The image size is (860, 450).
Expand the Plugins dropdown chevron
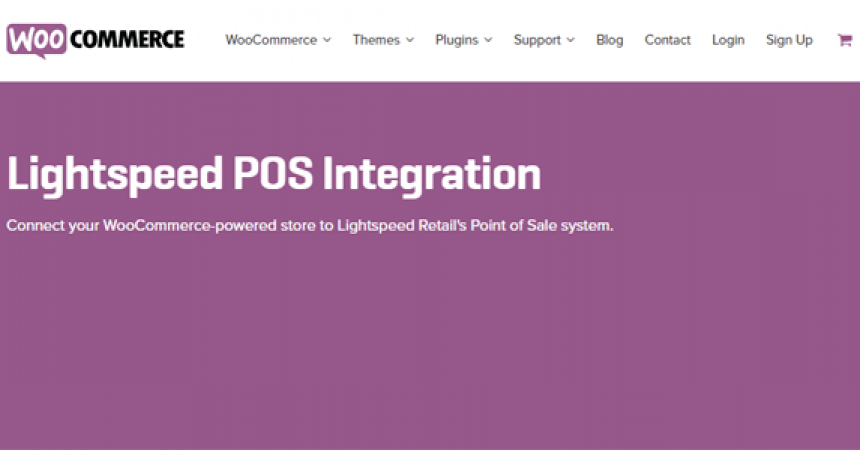tap(488, 40)
